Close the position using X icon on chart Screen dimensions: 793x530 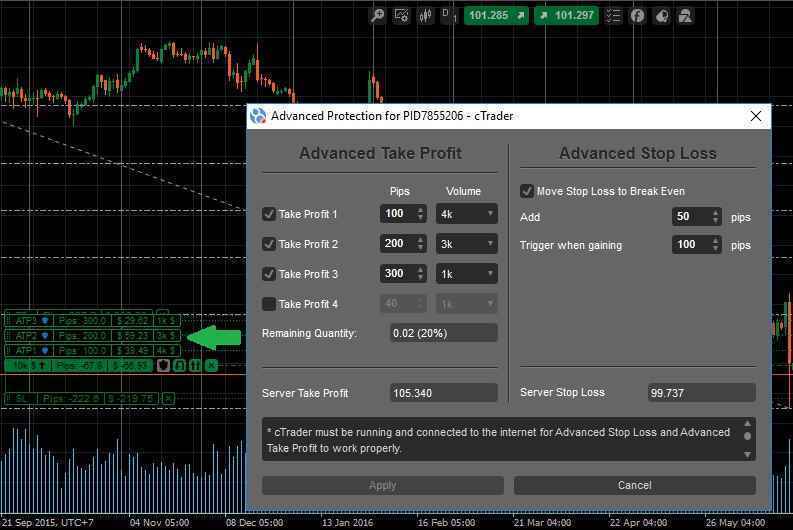click(211, 366)
